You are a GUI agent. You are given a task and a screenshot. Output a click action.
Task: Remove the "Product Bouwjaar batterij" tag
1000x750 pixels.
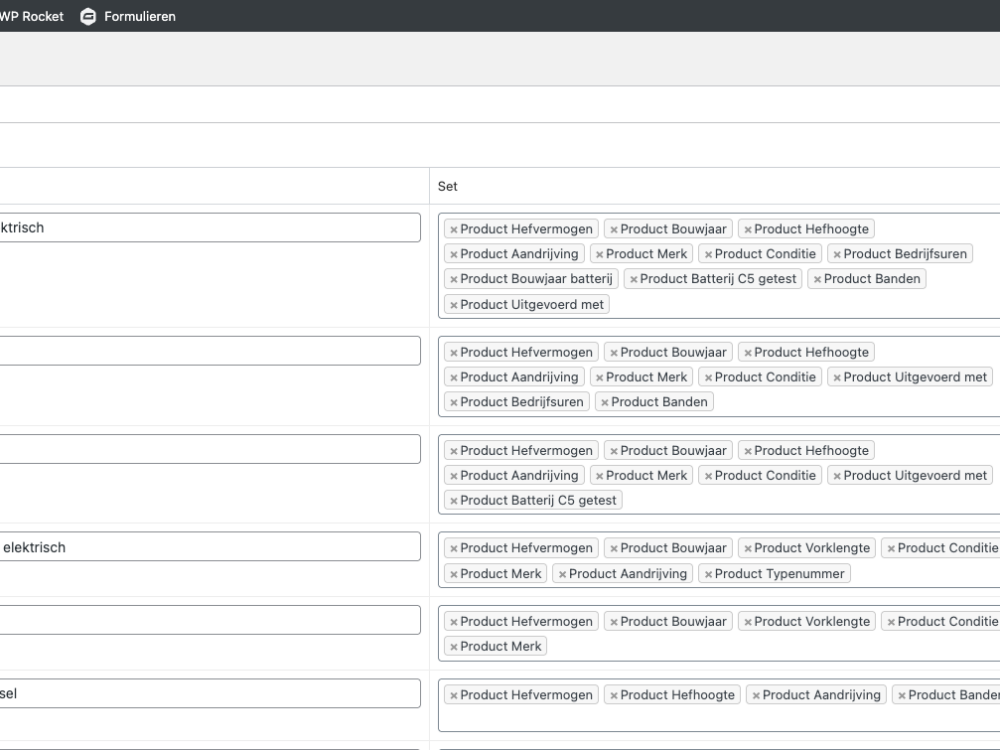(454, 280)
